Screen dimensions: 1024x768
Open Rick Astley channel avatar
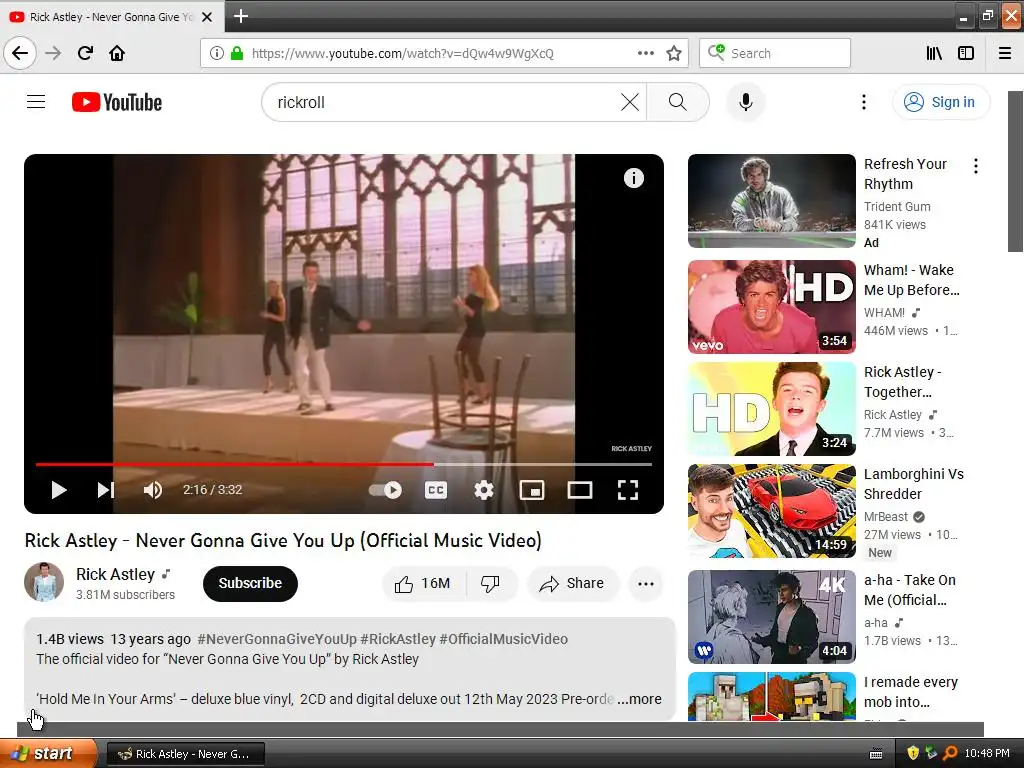[44, 582]
